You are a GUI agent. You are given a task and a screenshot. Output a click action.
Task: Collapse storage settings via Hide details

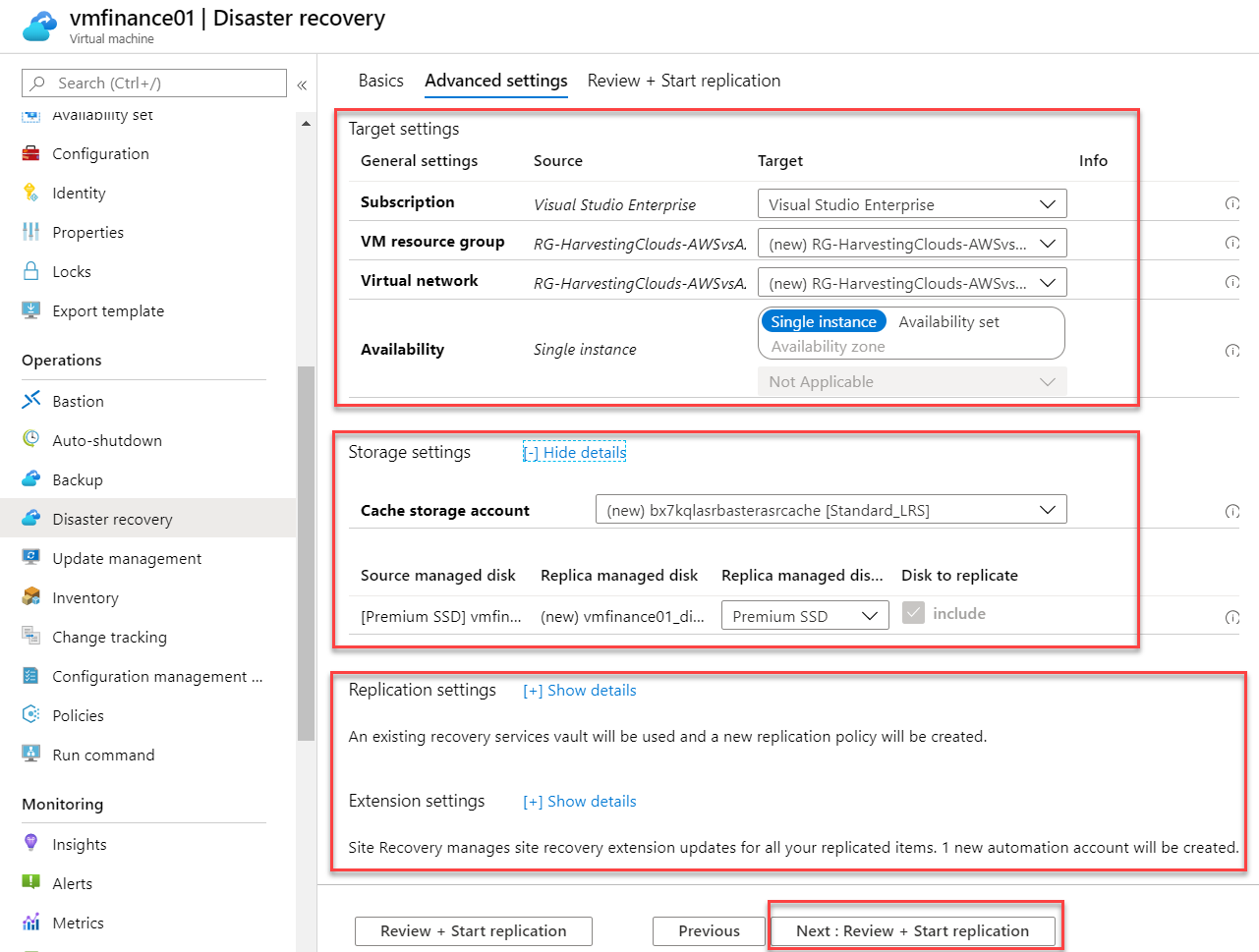575,452
